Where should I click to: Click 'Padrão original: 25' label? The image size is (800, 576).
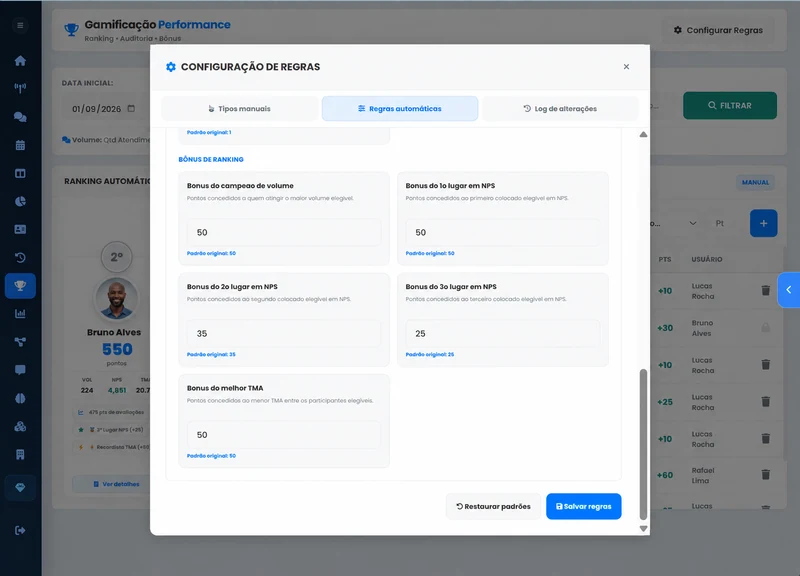point(430,354)
